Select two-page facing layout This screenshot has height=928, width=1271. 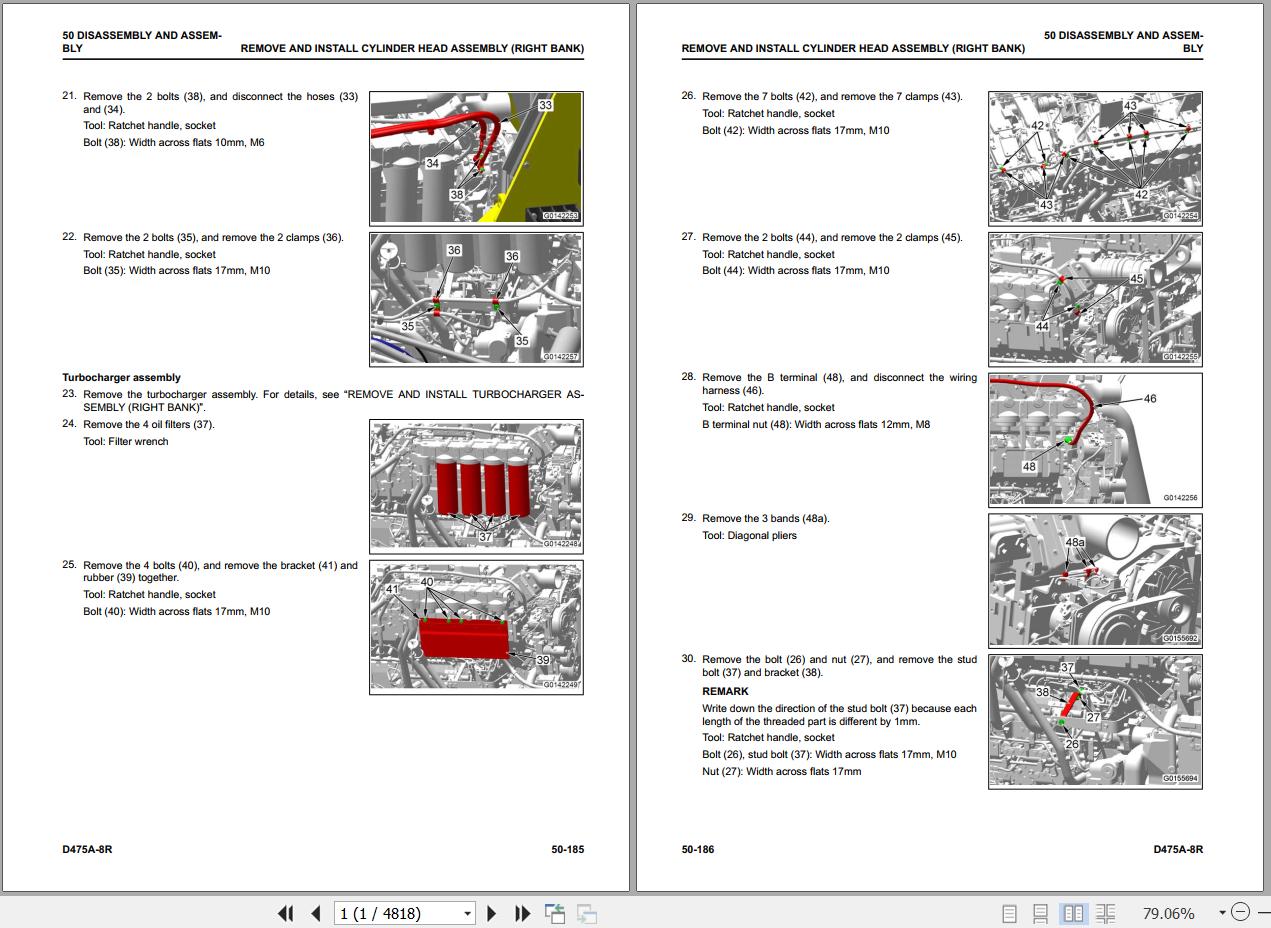(x=1073, y=913)
